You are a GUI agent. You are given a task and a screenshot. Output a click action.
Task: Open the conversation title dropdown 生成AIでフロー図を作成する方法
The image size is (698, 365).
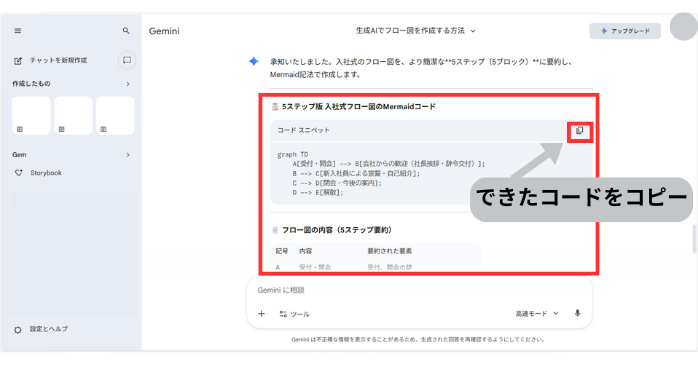415,31
